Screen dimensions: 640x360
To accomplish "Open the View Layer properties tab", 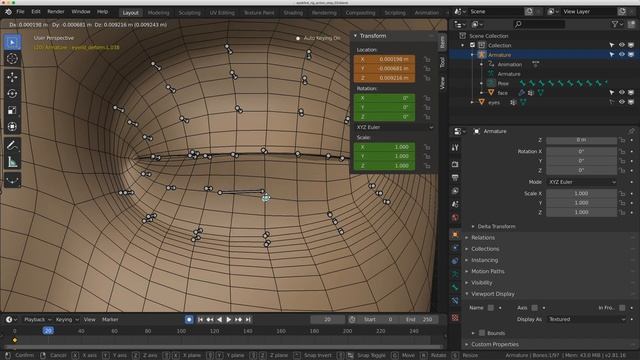I will pos(455,191).
